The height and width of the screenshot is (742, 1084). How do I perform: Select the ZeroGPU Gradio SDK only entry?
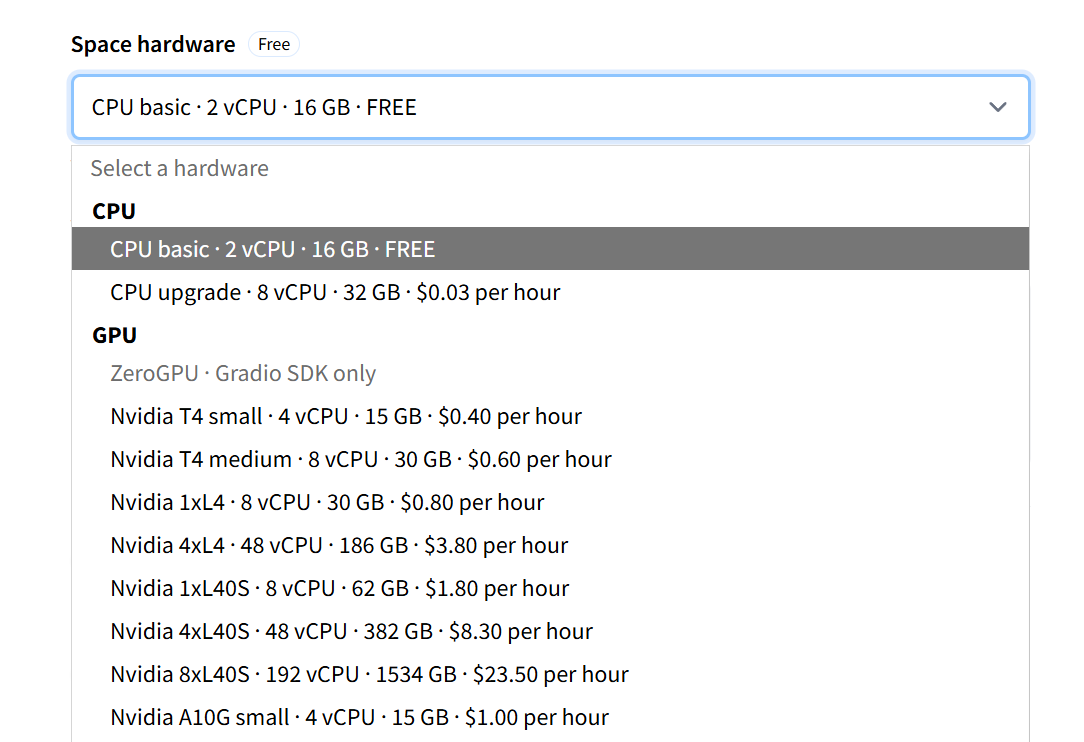[x=243, y=374]
